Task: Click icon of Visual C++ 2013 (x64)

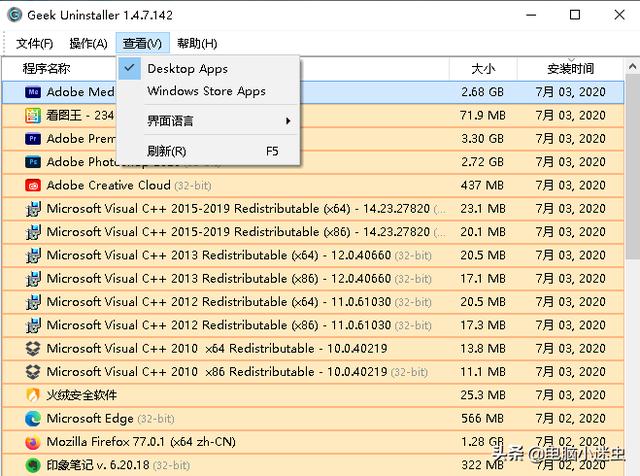Action: [33, 256]
